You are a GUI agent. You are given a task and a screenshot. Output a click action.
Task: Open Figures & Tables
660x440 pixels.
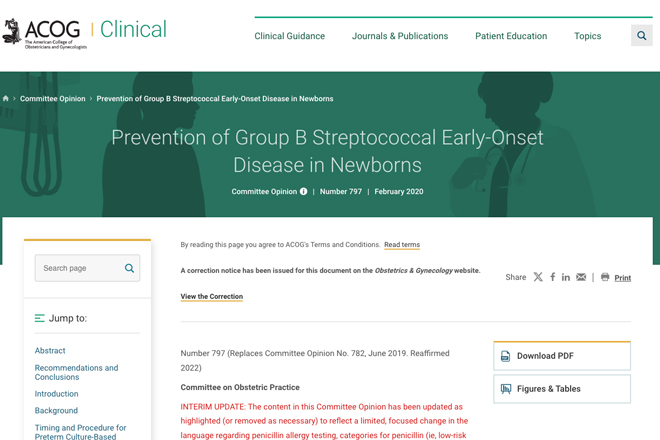(x=562, y=389)
